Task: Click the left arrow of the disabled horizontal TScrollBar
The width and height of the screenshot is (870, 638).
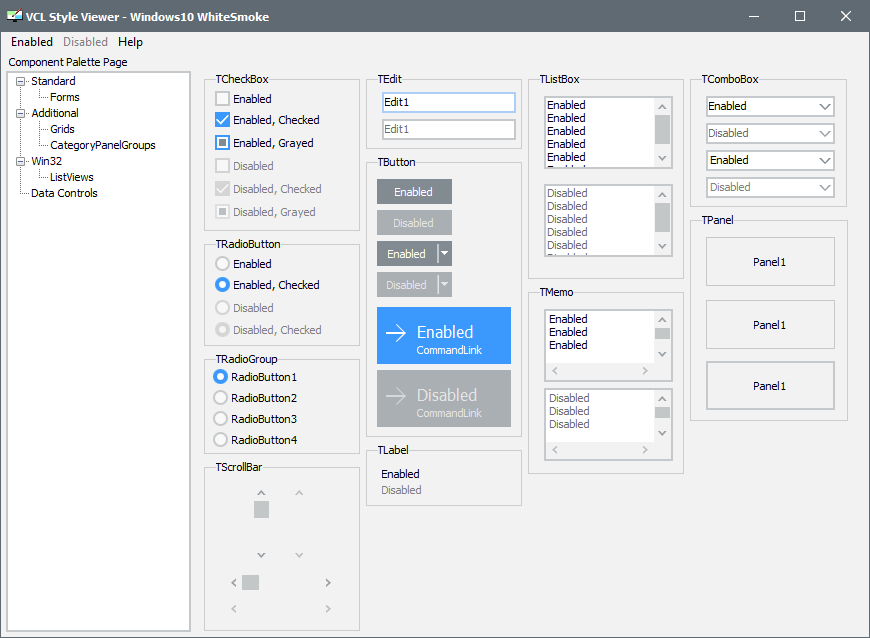Action: [234, 609]
